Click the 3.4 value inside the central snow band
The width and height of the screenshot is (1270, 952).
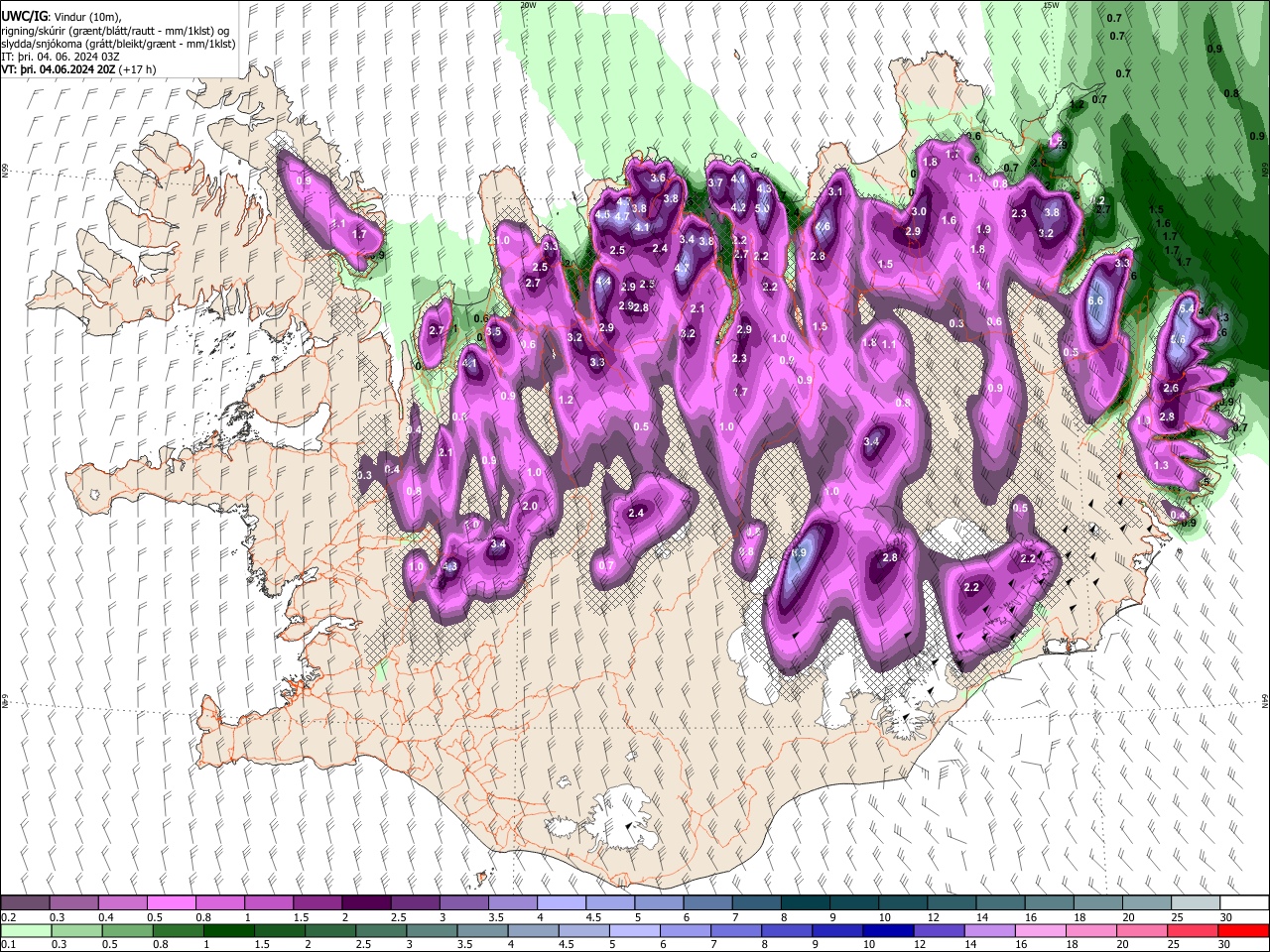(872, 441)
